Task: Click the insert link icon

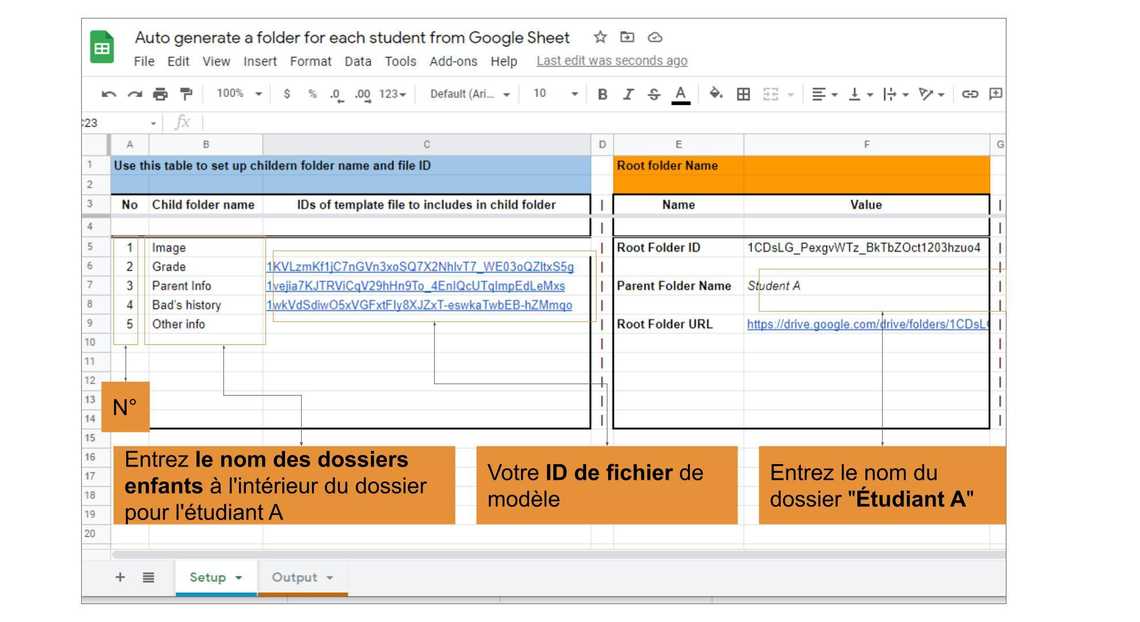Action: pos(969,94)
